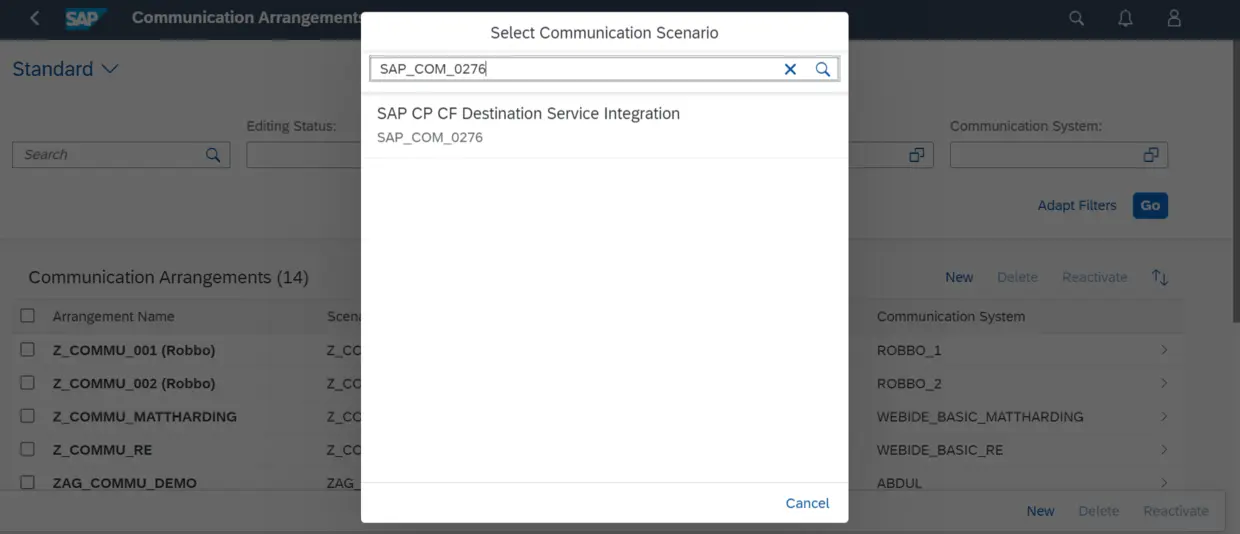Click into the SAP_COM_0276 search input

point(575,69)
